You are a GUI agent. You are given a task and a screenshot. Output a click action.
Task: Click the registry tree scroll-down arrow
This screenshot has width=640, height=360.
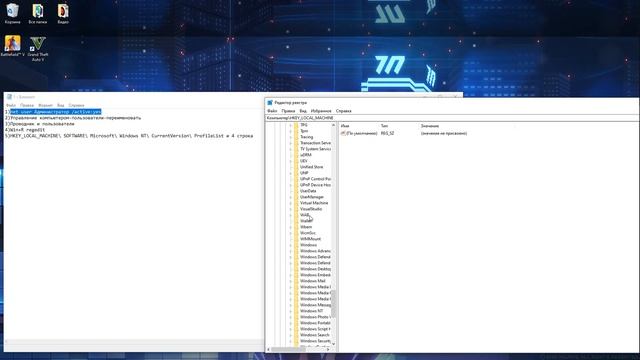(x=333, y=344)
